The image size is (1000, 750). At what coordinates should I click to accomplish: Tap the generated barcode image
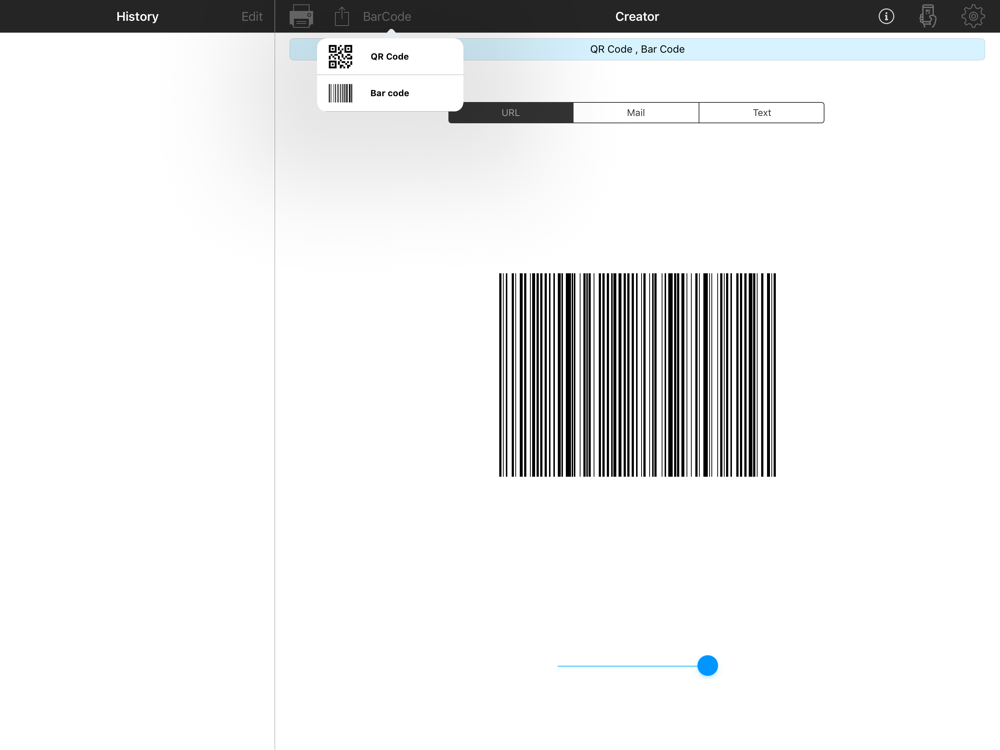click(x=637, y=375)
